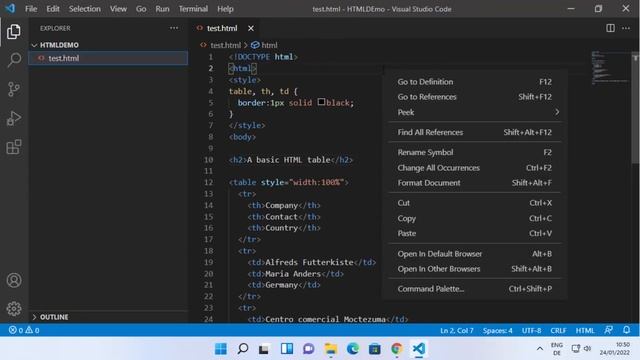Click Spaces: 4 indentation setting
Image resolution: width=640 pixels, height=360 pixels.
tap(498, 330)
